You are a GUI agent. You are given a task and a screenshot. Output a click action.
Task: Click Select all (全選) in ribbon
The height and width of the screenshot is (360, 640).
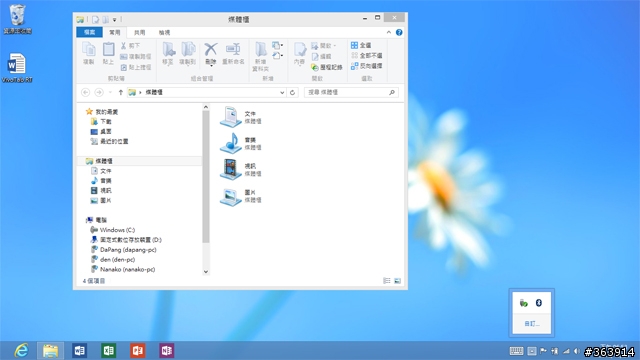(x=361, y=45)
